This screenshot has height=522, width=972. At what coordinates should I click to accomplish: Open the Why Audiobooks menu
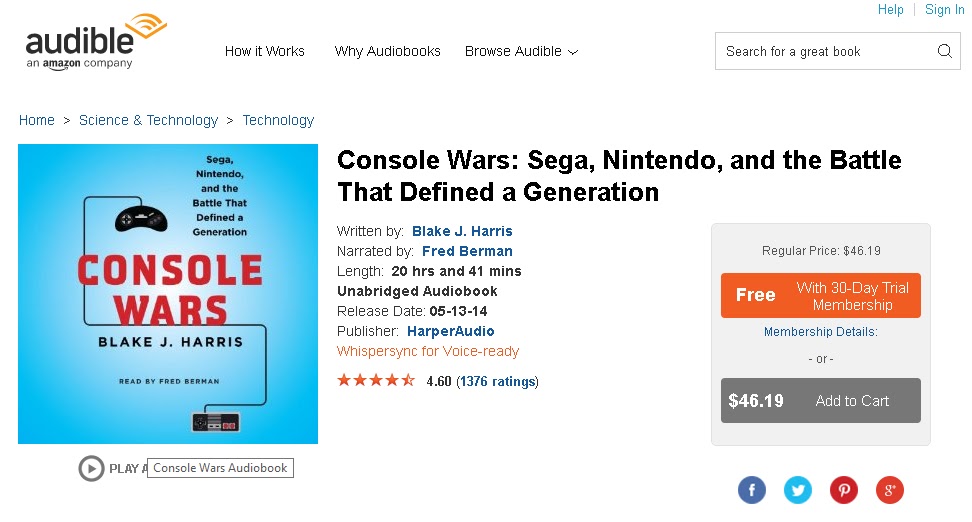coord(387,52)
